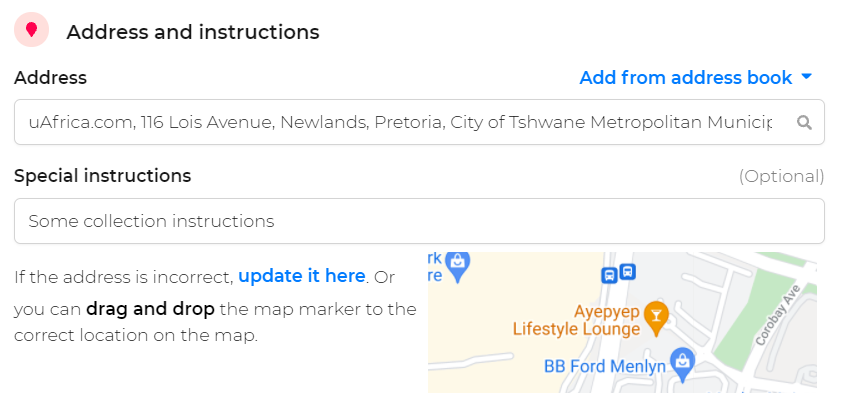
Task: Open the address book dropdown caret
Action: (806, 77)
